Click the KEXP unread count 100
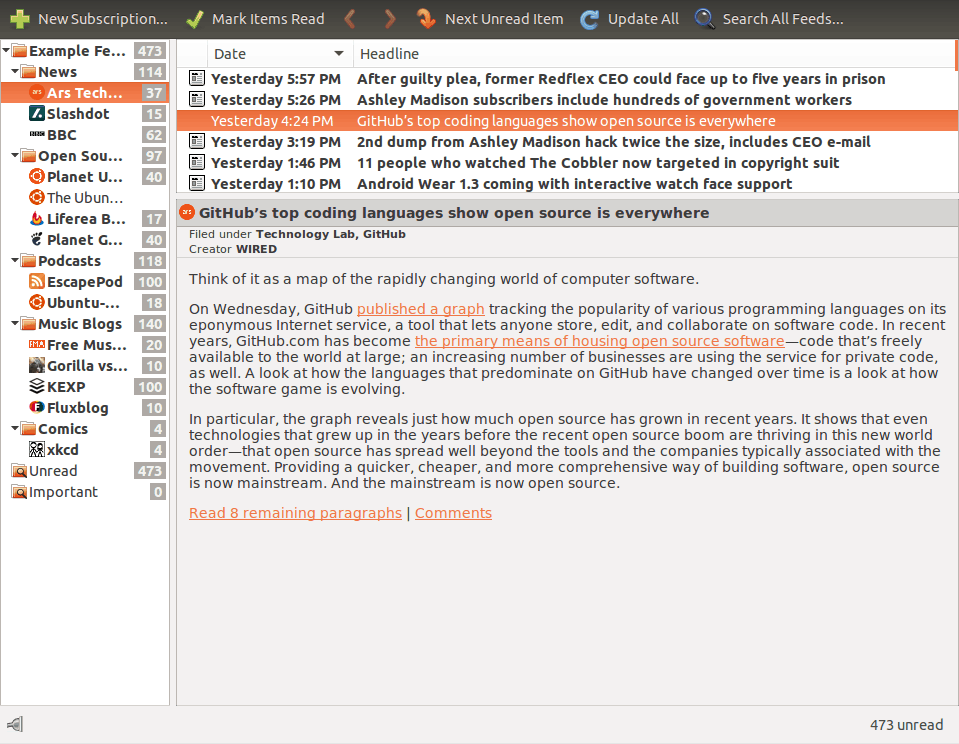The width and height of the screenshot is (959, 744). pos(150,386)
